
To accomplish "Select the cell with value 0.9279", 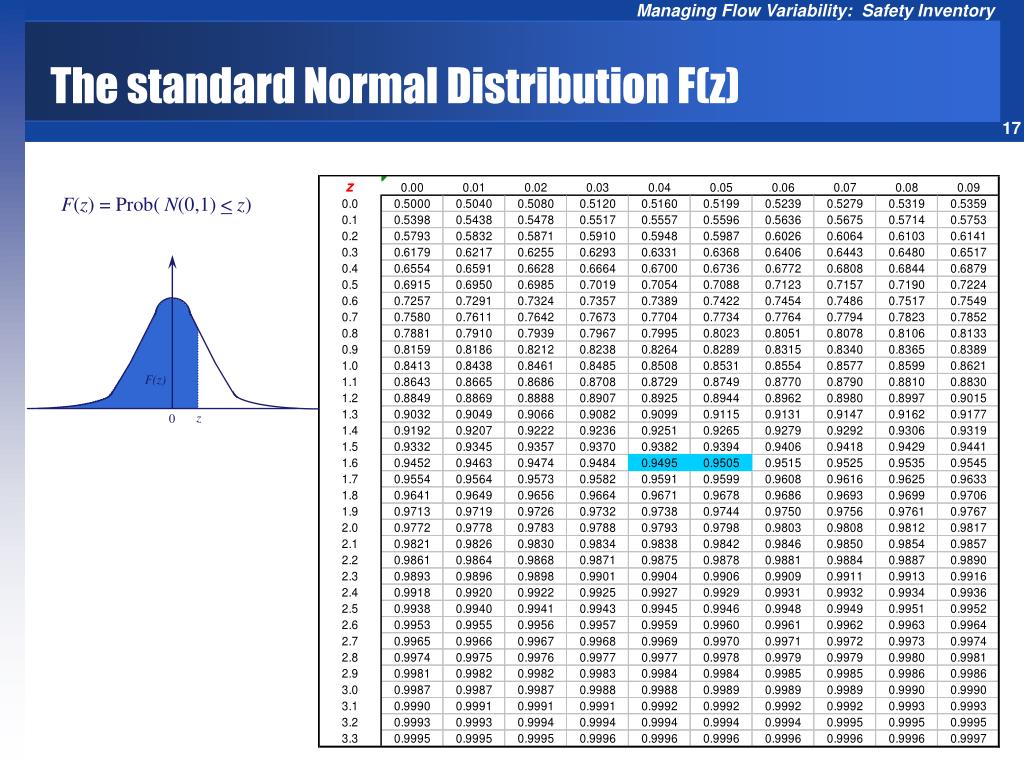I will pos(782,430).
